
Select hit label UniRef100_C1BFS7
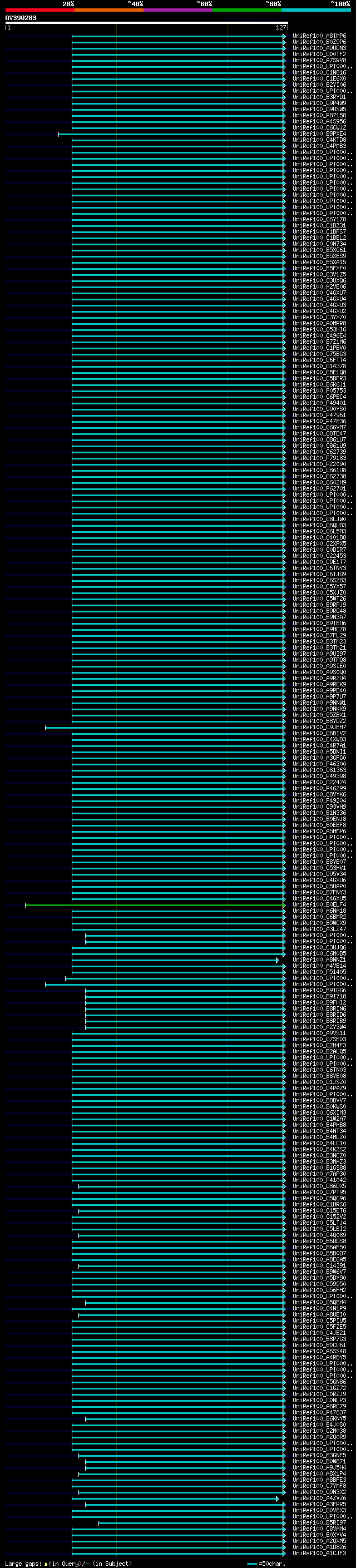[319, 231]
